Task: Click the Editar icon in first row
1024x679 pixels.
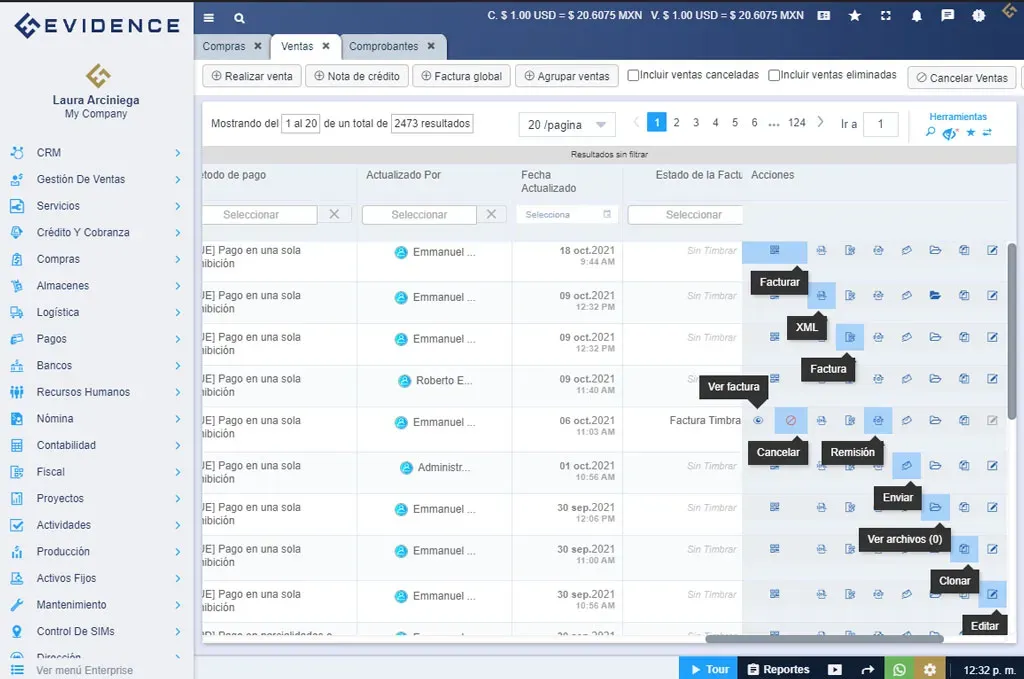Action: tap(992, 251)
